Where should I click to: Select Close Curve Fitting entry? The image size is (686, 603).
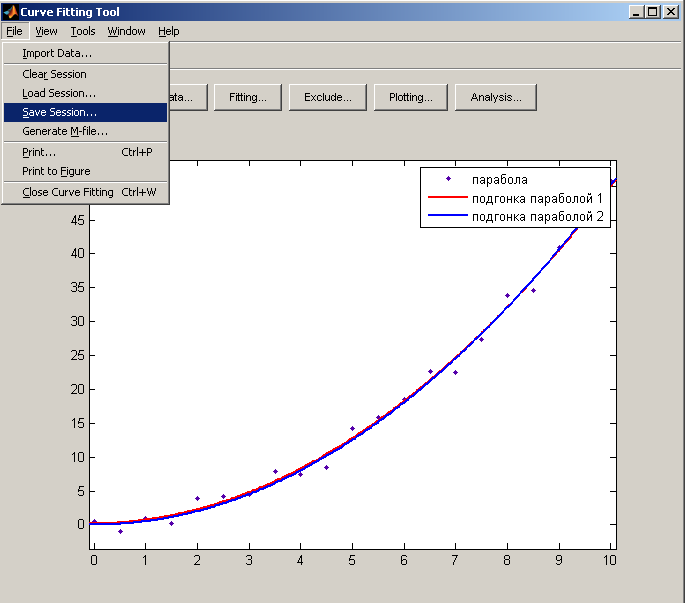pyautogui.click(x=85, y=192)
